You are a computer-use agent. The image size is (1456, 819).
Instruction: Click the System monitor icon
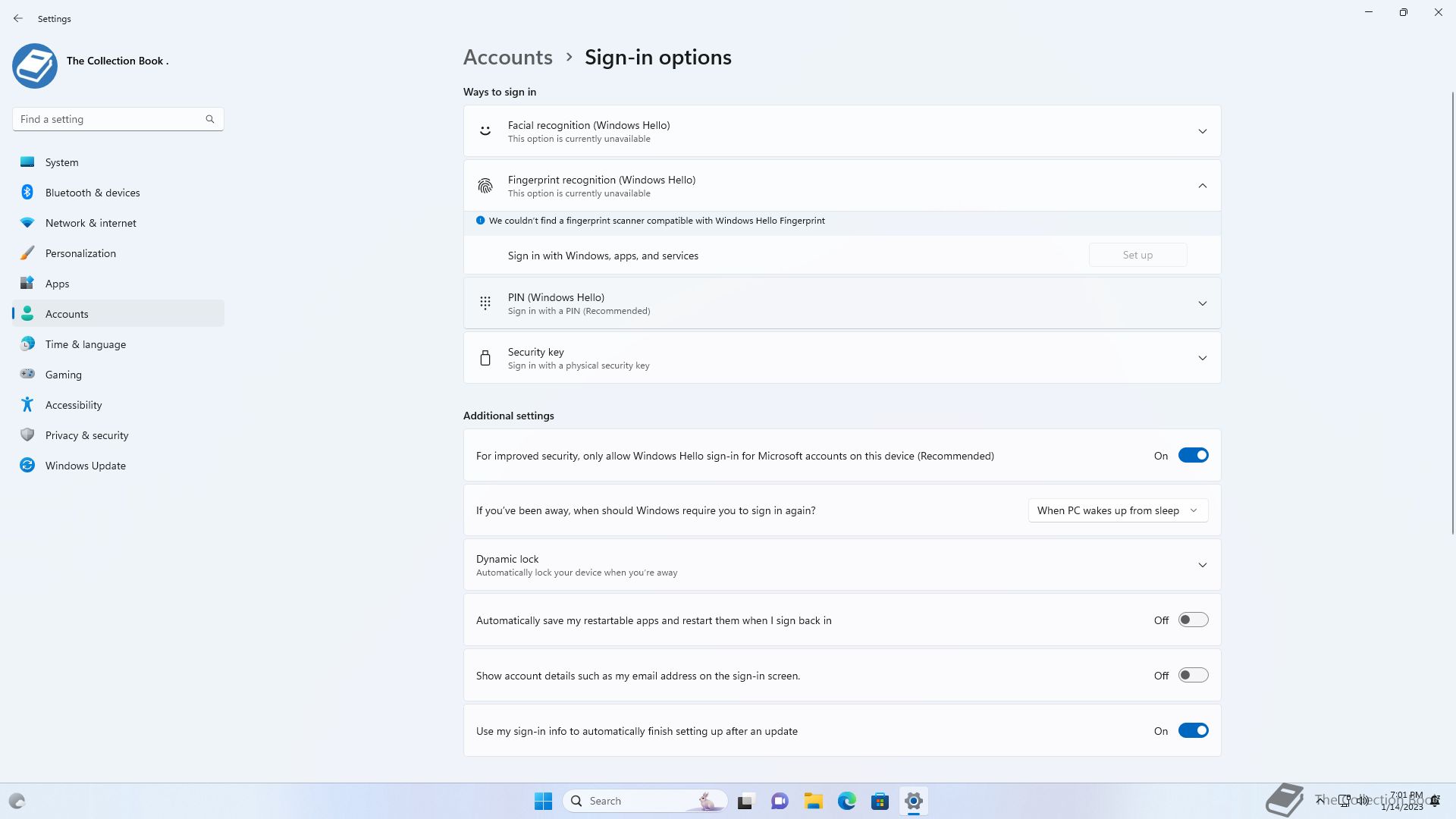click(27, 162)
